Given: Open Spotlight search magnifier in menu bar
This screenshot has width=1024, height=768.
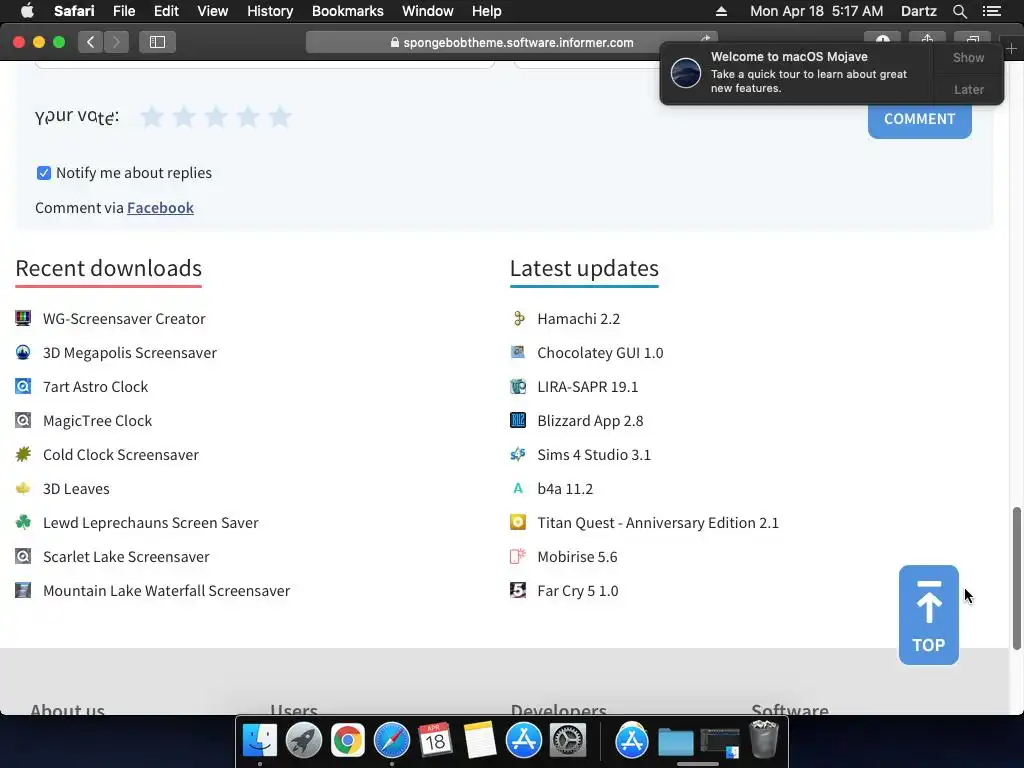Looking at the screenshot, I should click(x=959, y=11).
